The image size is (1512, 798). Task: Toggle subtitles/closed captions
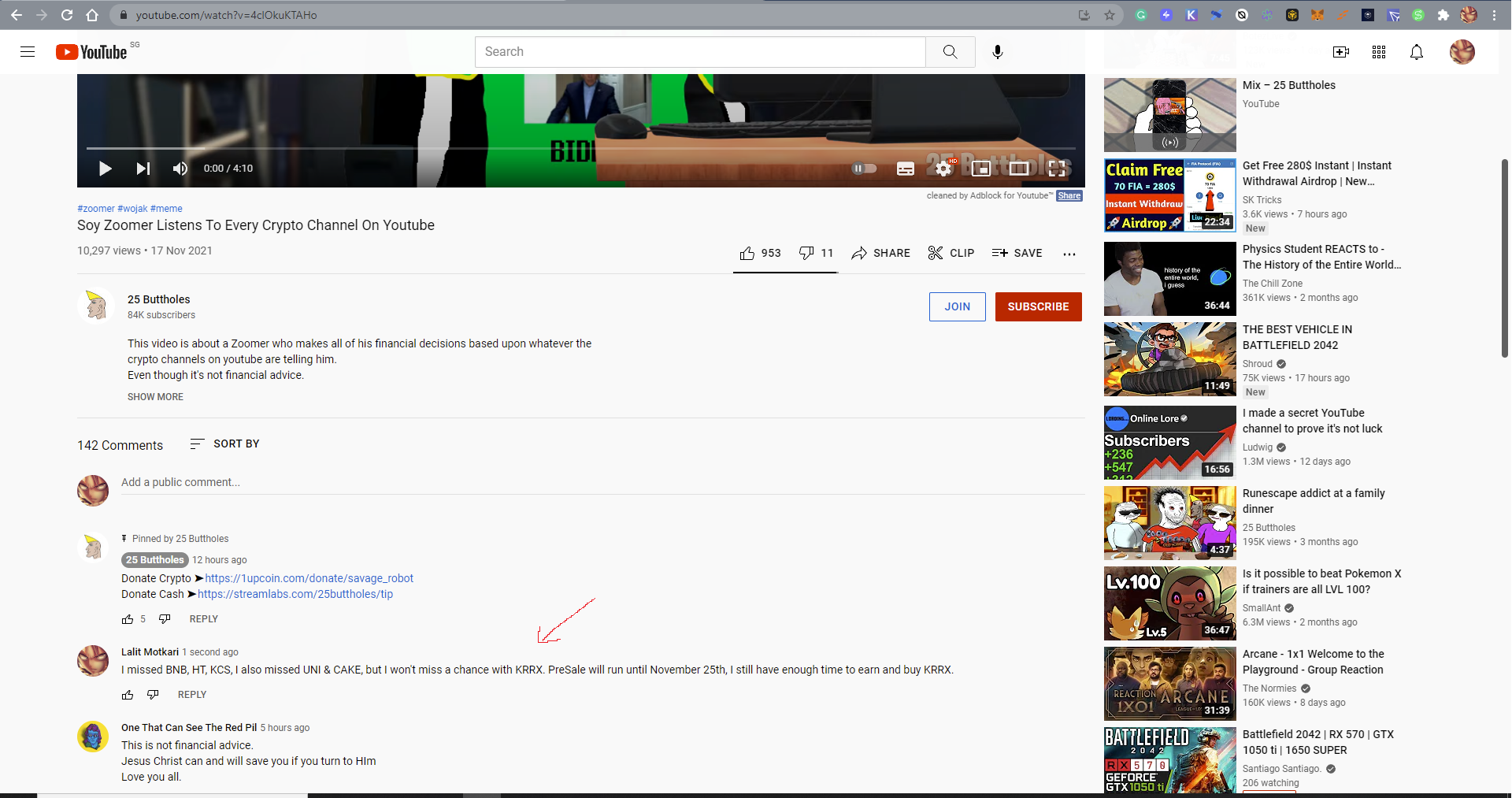tap(906, 169)
